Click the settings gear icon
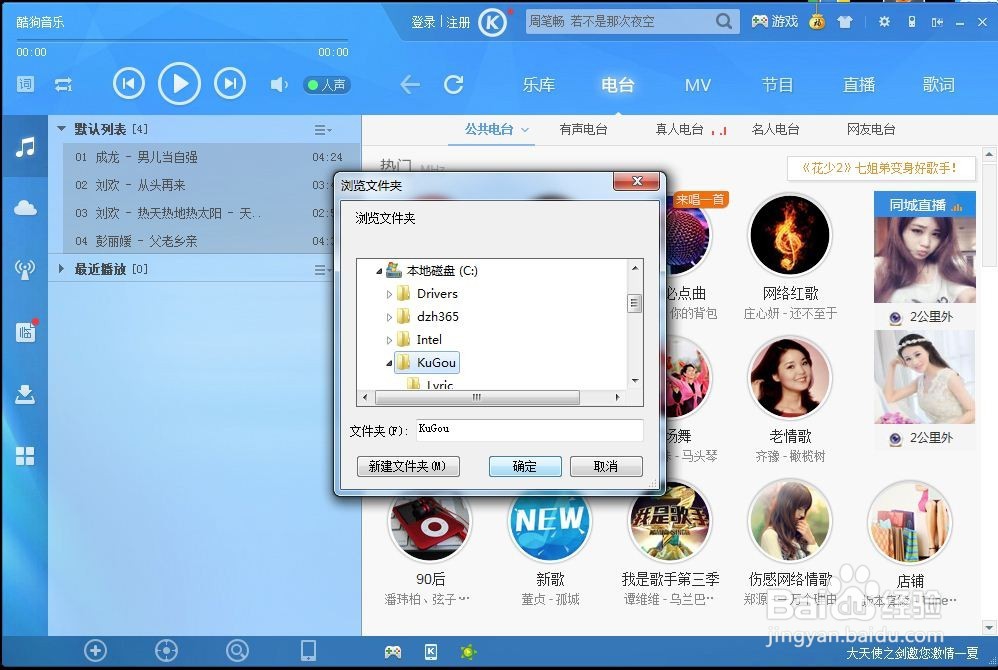 883,20
